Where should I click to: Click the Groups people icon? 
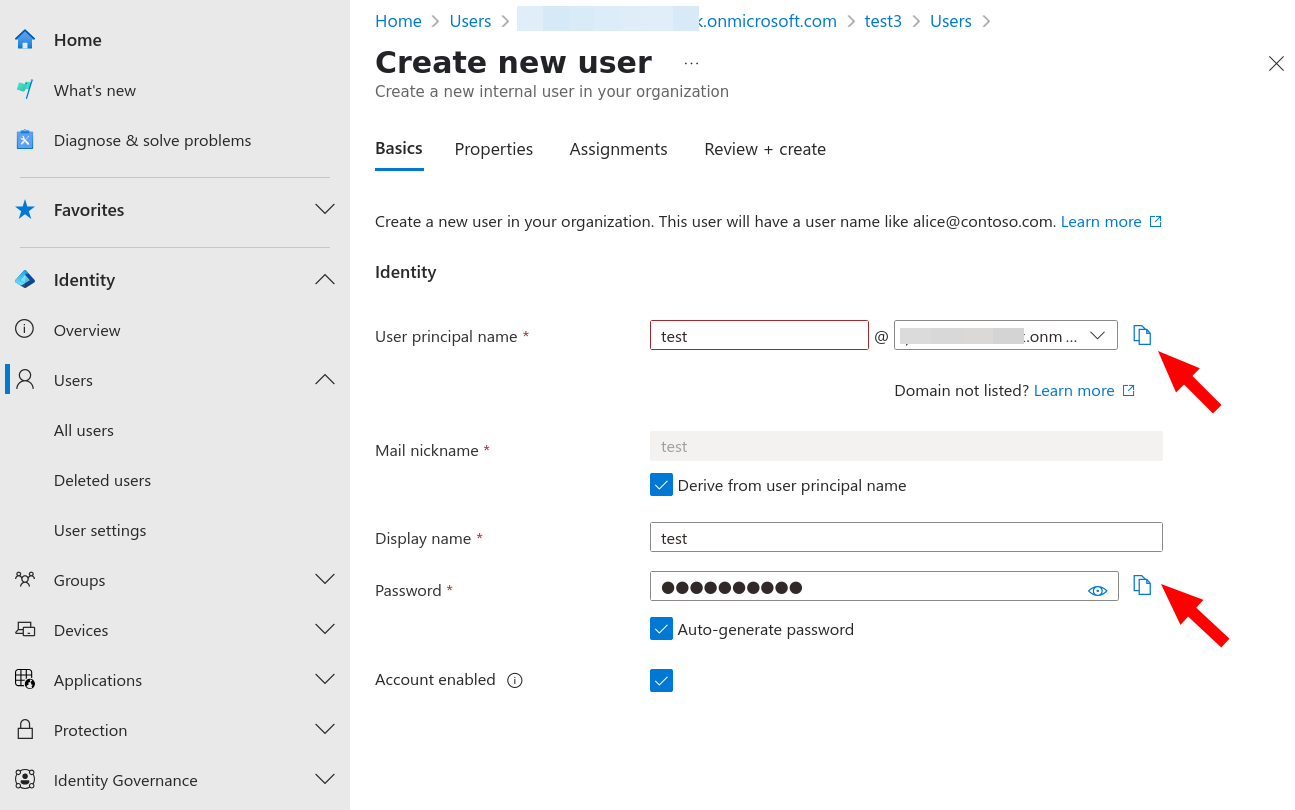click(25, 580)
